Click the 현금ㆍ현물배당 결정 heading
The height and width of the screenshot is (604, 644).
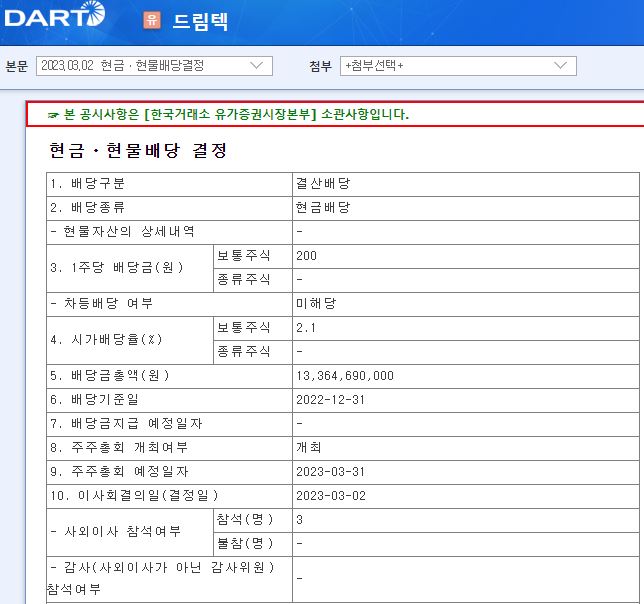(138, 152)
